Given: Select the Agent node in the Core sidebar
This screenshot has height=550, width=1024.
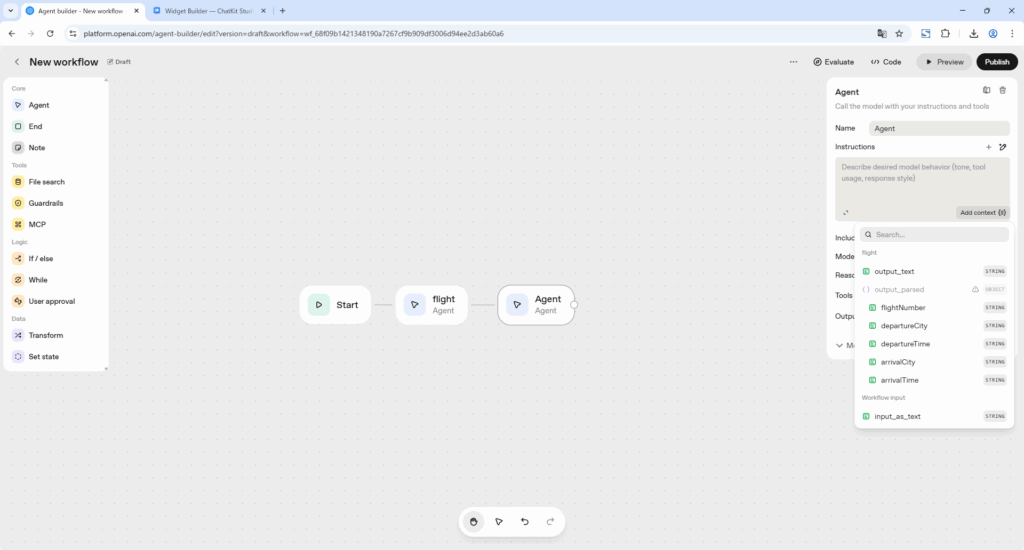Looking at the screenshot, I should tap(38, 105).
